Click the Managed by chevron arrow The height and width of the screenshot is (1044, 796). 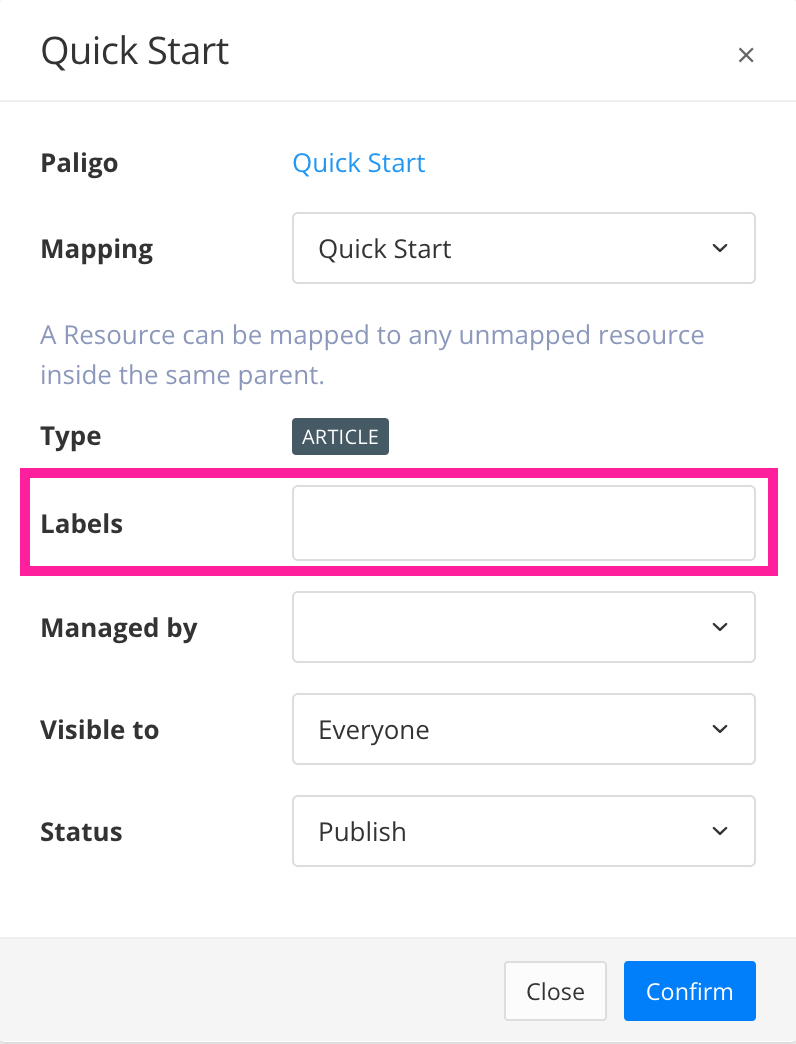click(719, 627)
